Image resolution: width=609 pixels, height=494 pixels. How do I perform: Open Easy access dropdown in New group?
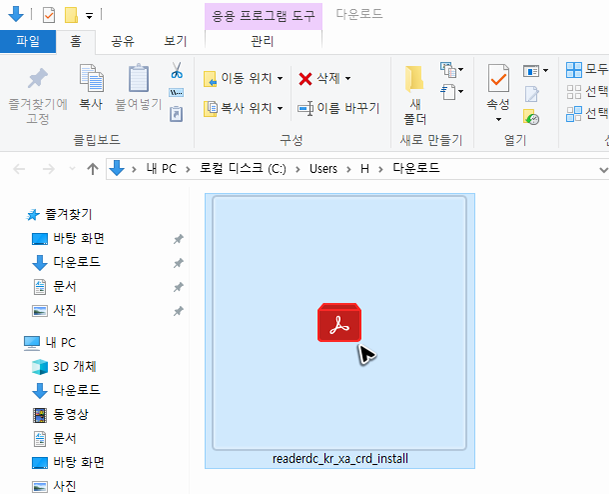coord(452,92)
